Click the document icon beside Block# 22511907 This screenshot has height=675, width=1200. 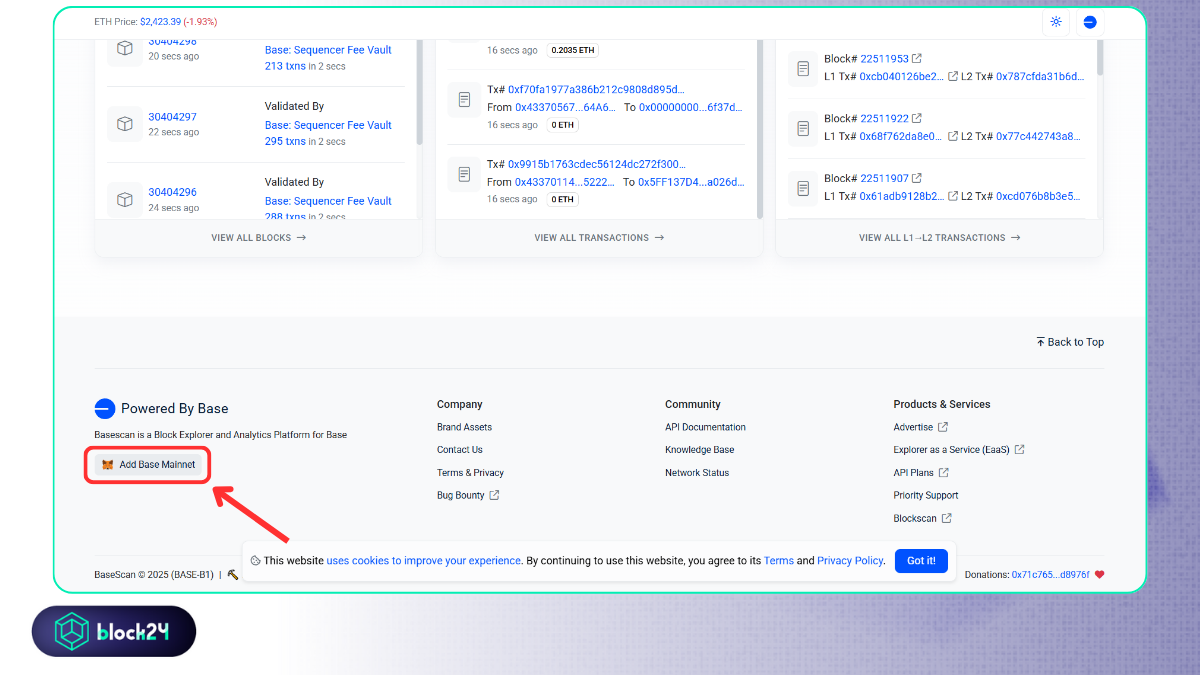[x=803, y=187]
